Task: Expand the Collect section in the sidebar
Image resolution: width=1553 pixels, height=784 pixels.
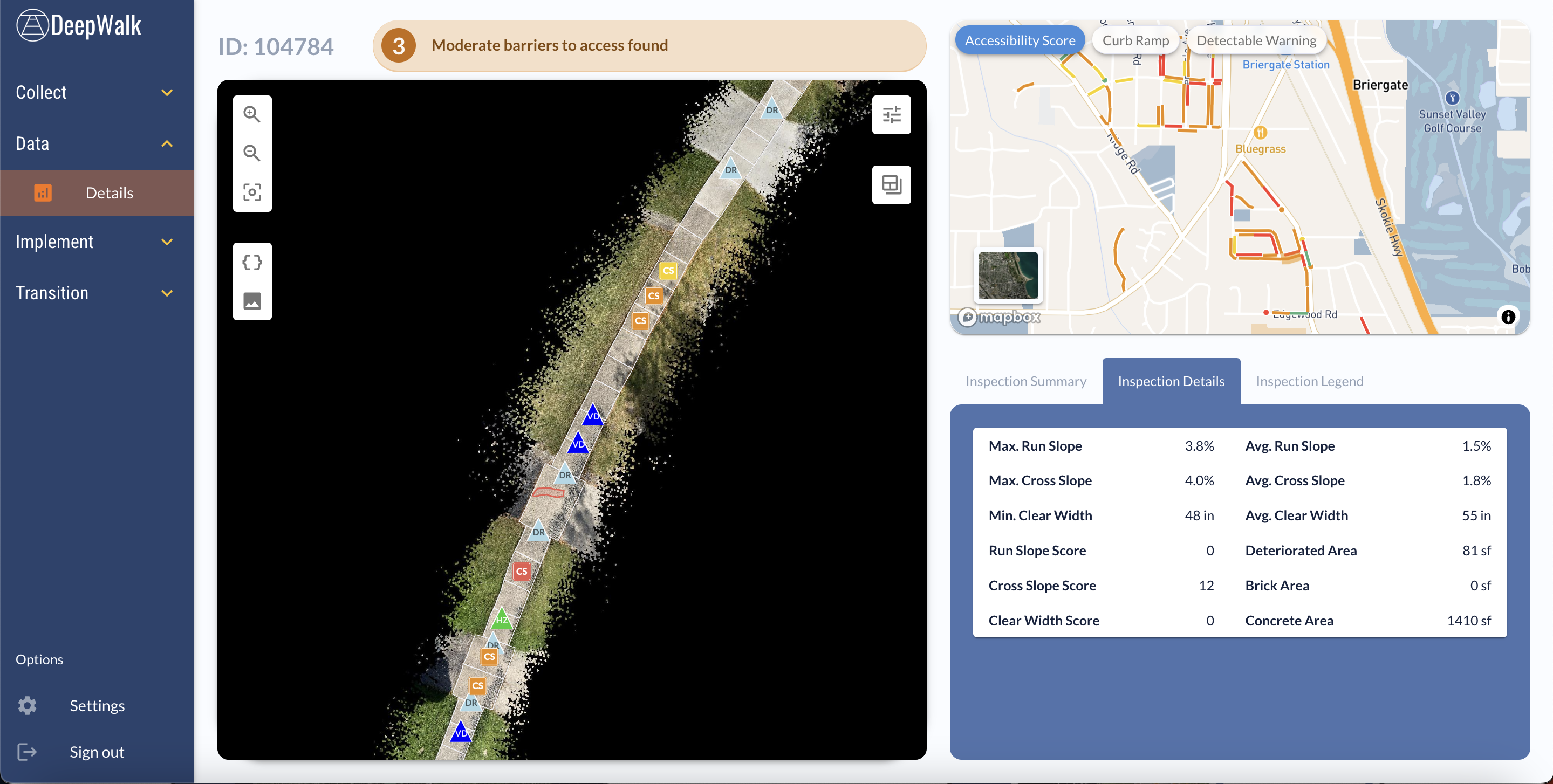Action: pyautogui.click(x=97, y=92)
